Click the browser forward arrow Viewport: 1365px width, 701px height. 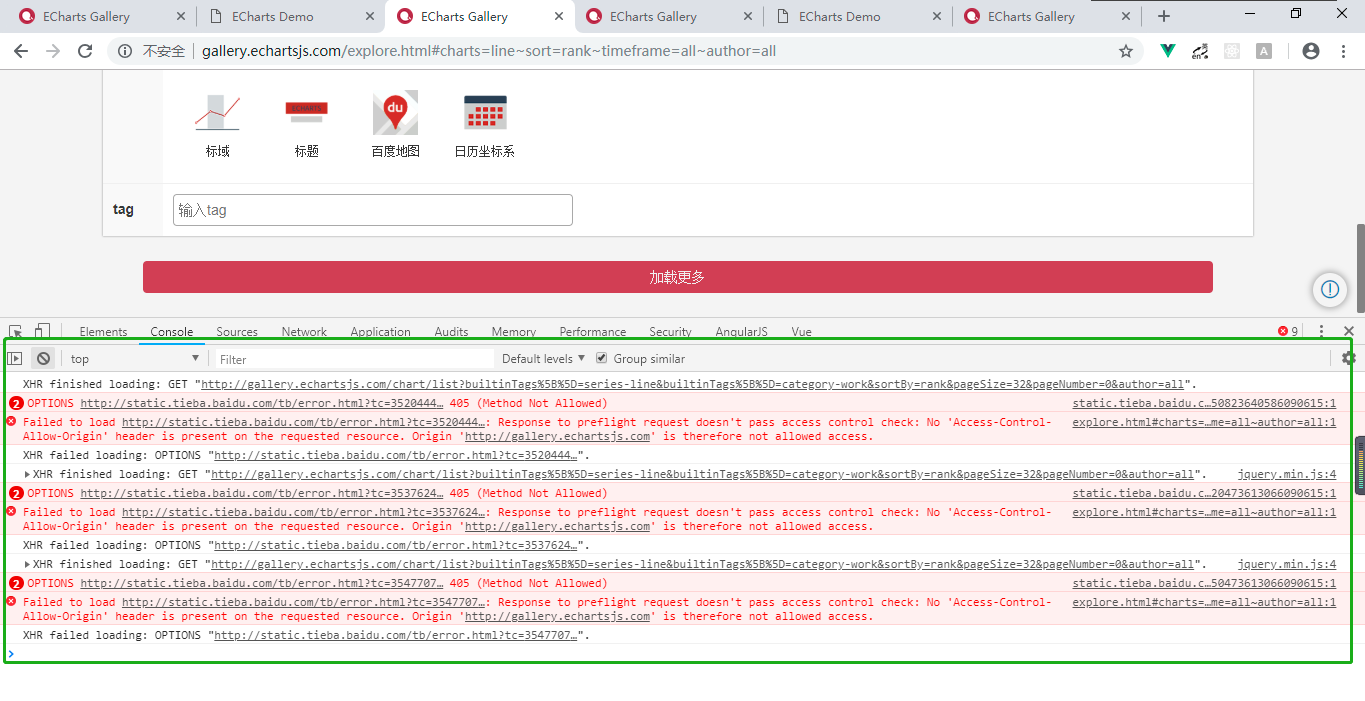tap(53, 51)
